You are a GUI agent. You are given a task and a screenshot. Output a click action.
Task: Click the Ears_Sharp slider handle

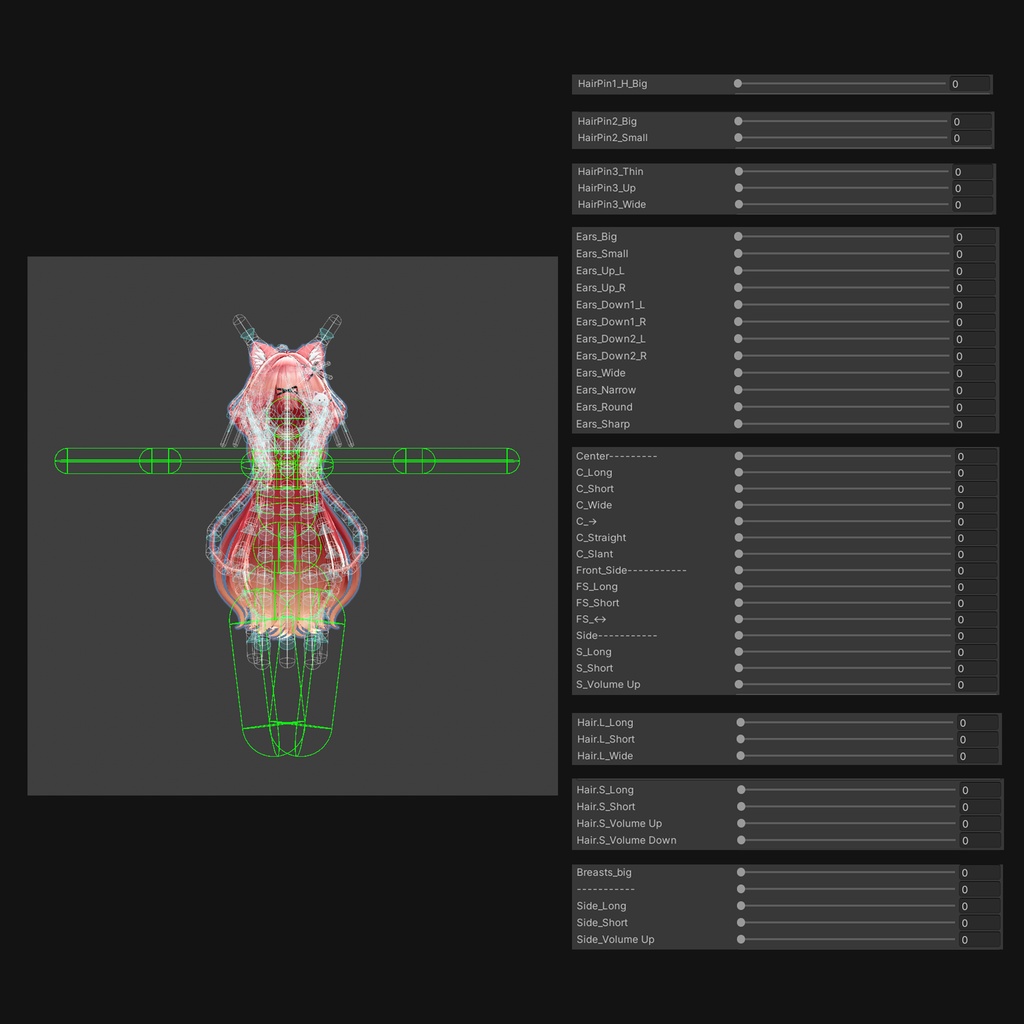(739, 424)
